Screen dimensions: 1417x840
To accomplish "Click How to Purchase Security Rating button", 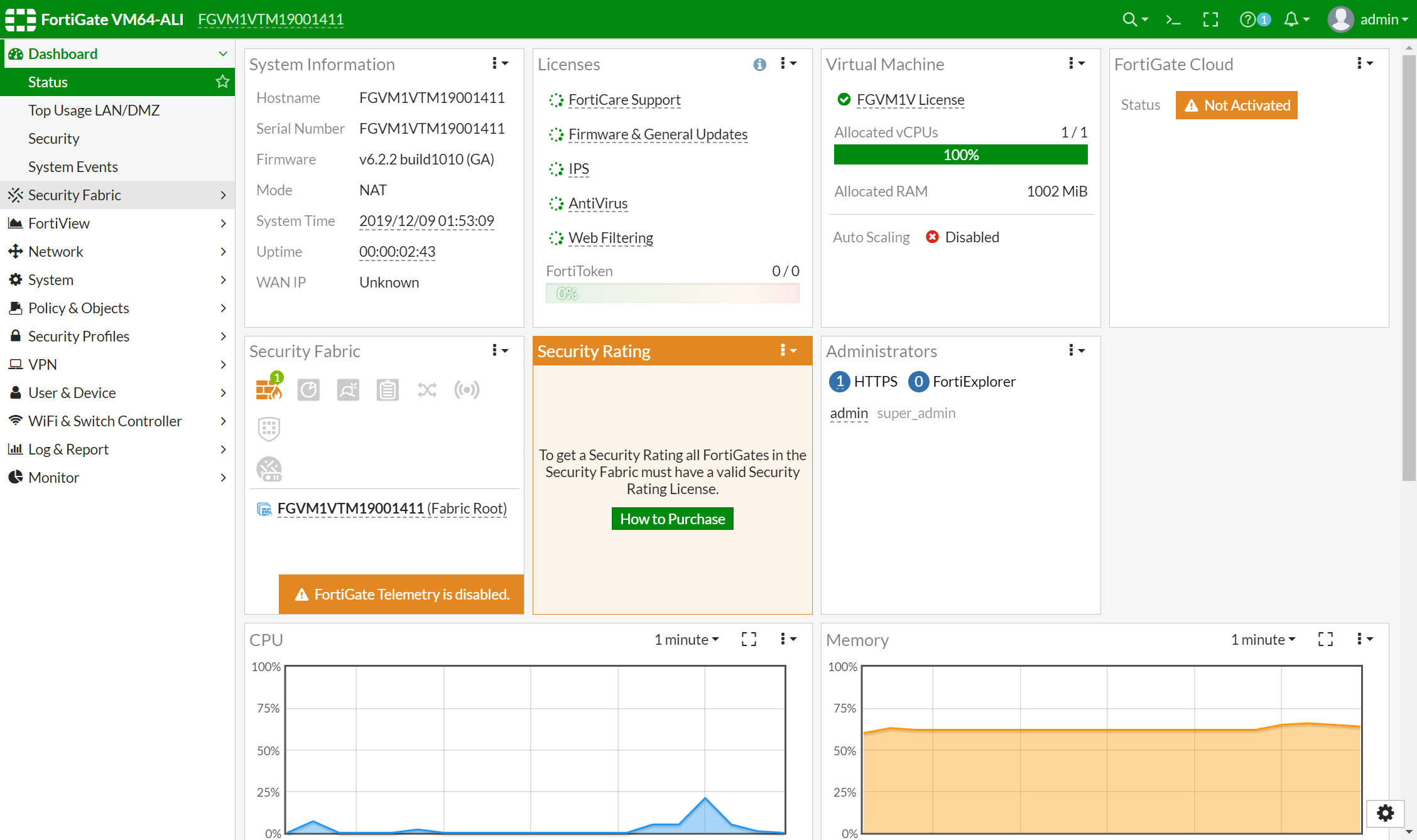I will tap(672, 518).
